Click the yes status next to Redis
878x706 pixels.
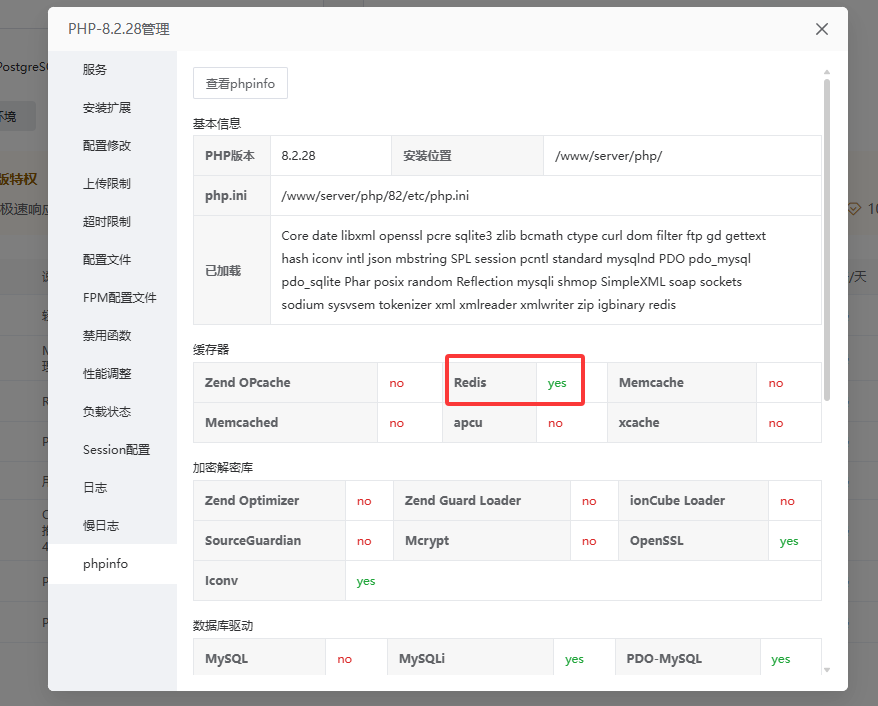(557, 383)
